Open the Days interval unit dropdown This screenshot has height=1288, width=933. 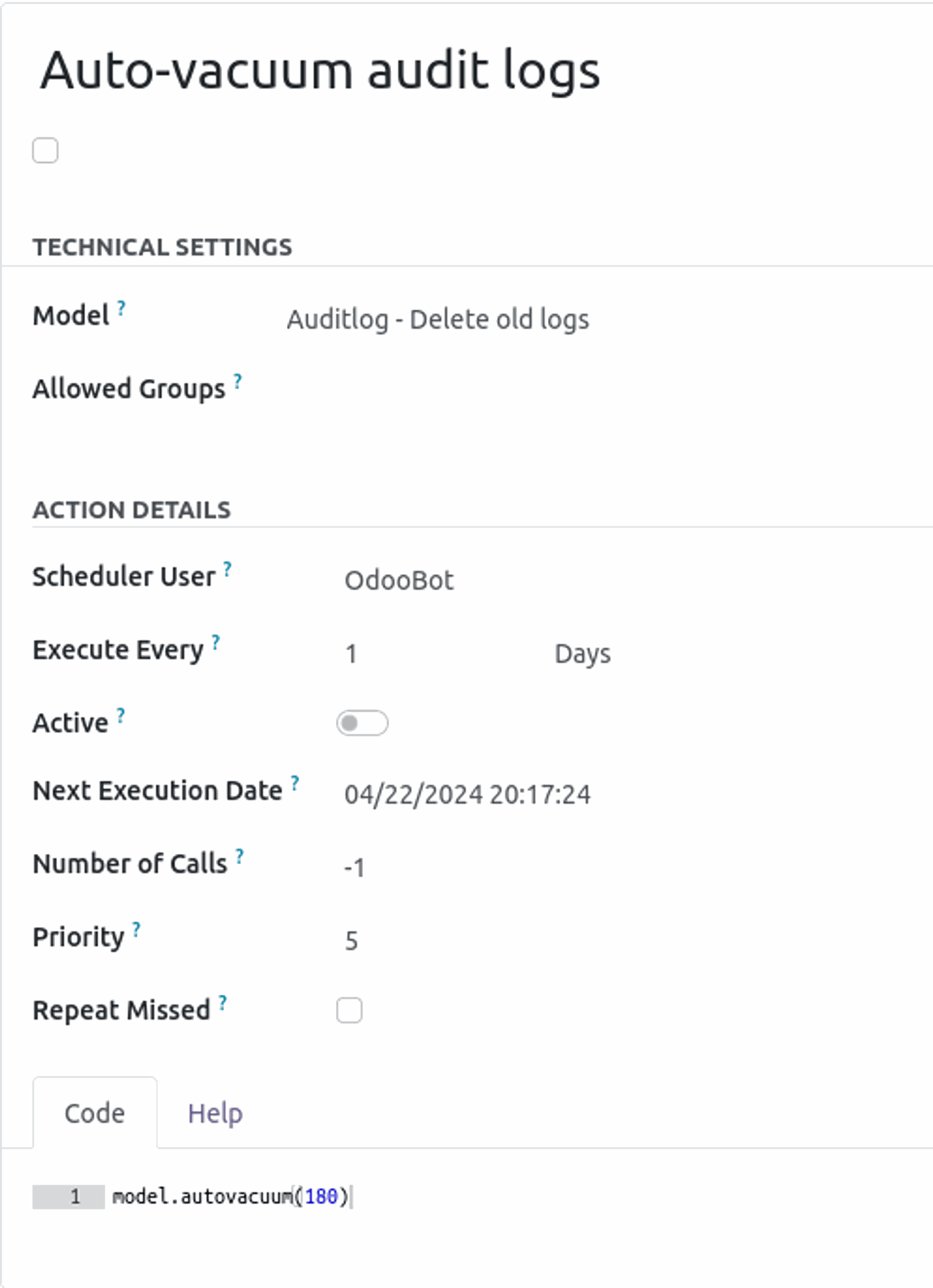[582, 654]
